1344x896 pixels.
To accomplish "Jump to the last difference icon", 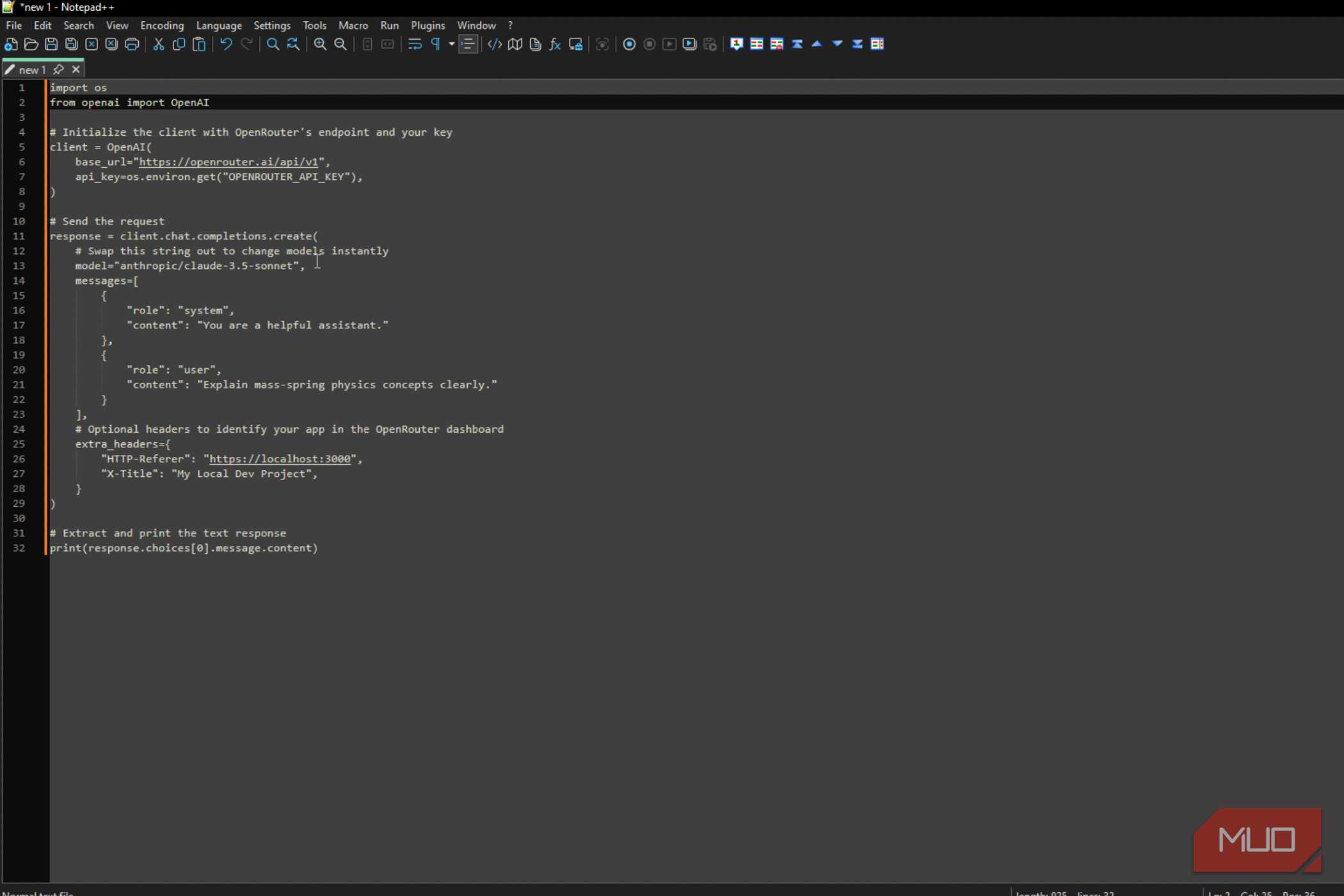I will [x=858, y=44].
